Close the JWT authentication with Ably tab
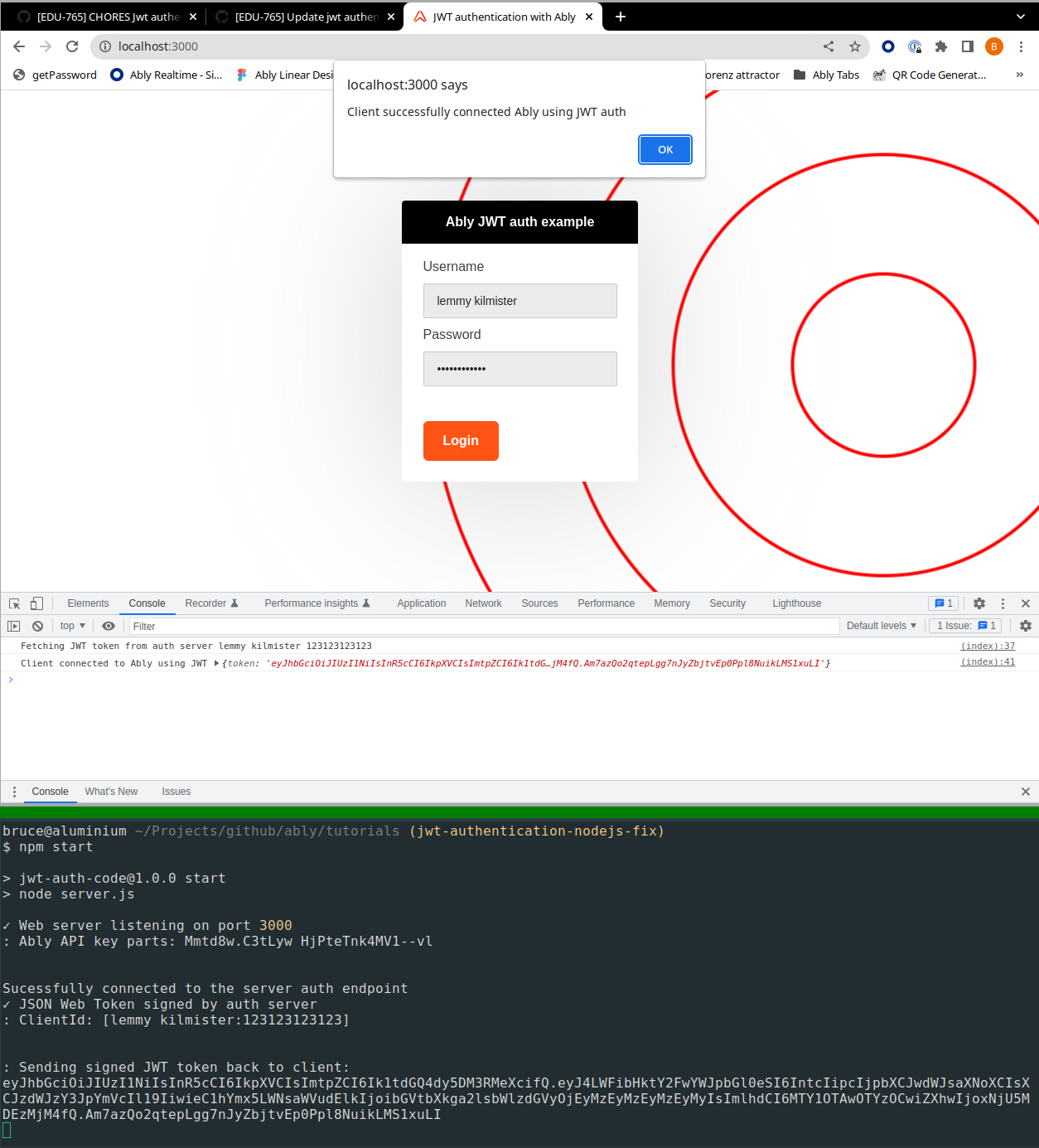This screenshot has height=1148, width=1039. click(x=589, y=17)
